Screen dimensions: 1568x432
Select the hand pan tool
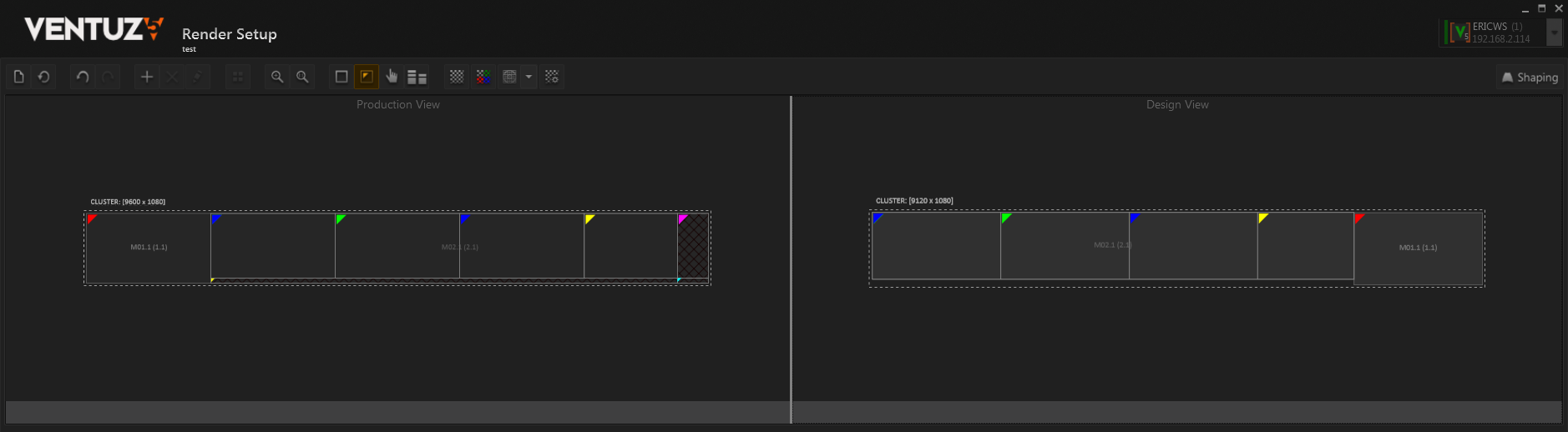coord(392,77)
